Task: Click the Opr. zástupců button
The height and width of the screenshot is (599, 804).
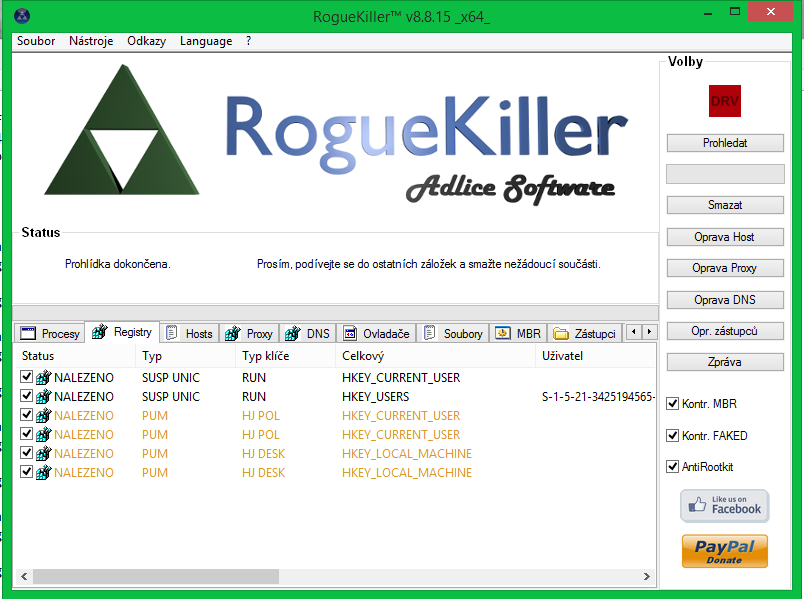Action: point(725,331)
